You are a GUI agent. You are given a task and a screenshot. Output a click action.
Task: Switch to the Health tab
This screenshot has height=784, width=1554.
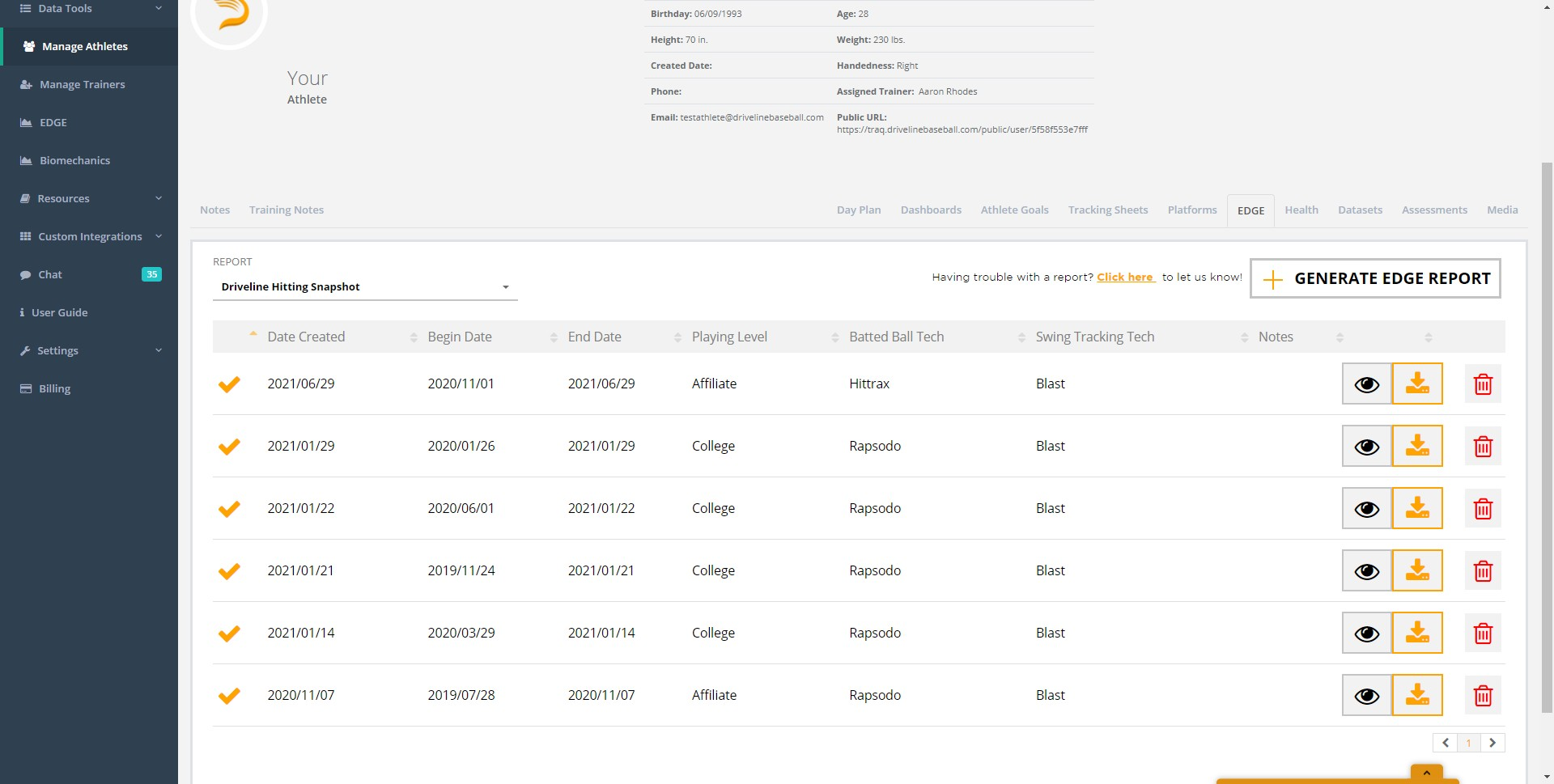tap(1301, 210)
